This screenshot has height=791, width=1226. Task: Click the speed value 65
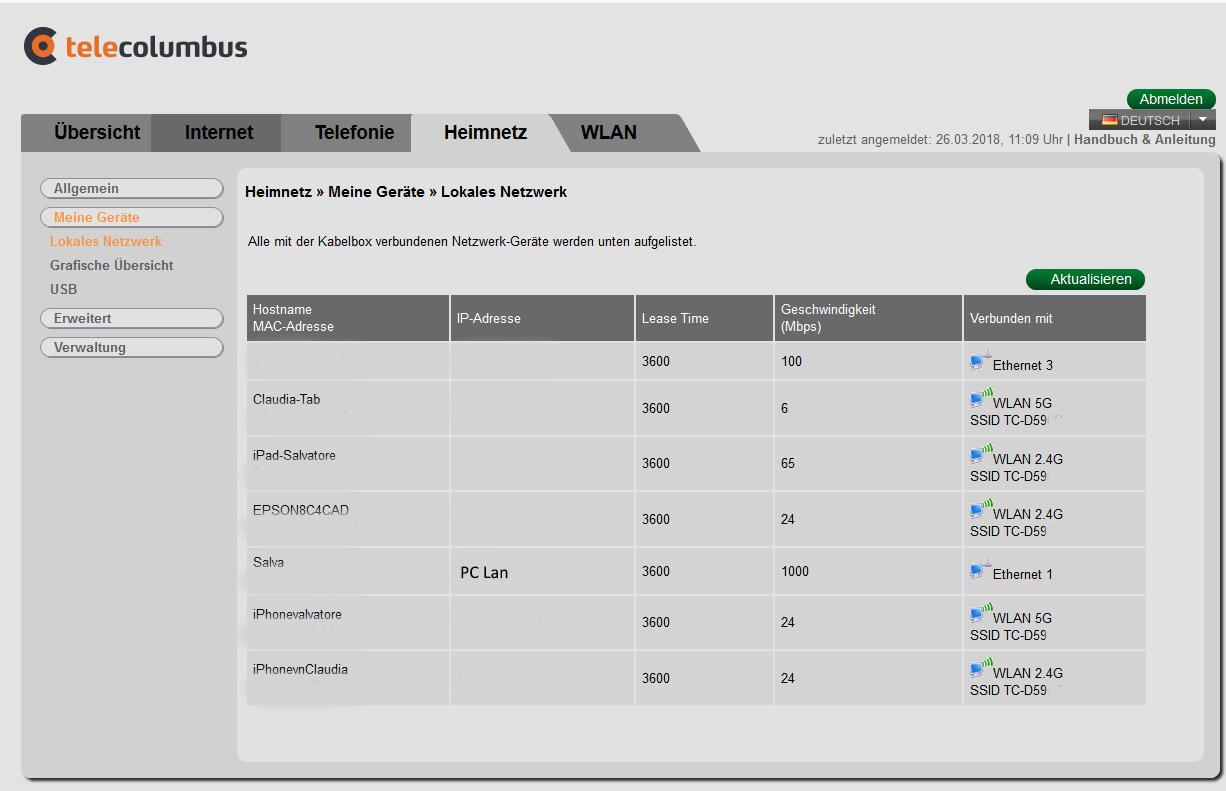pos(788,463)
